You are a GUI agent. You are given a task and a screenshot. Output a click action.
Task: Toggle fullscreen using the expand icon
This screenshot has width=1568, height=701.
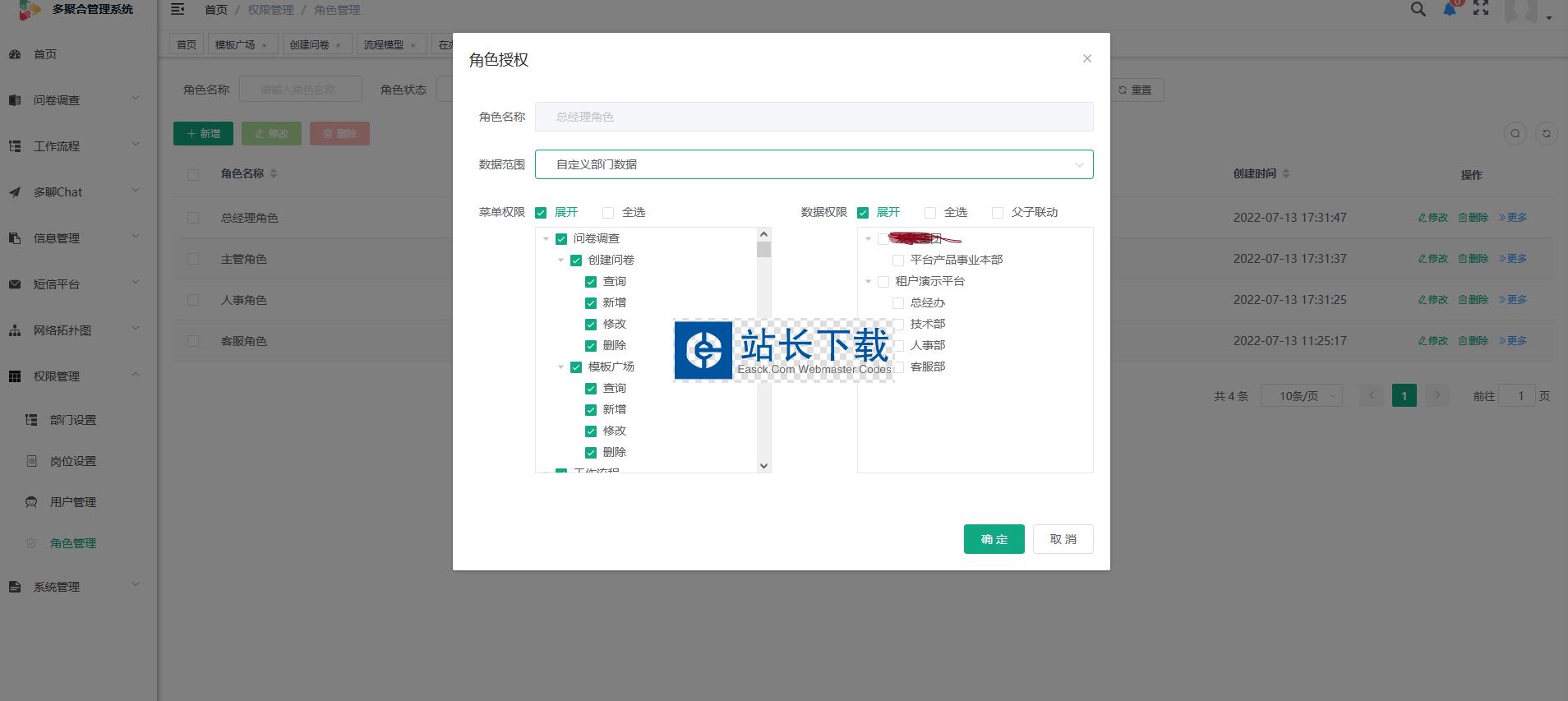[1481, 9]
